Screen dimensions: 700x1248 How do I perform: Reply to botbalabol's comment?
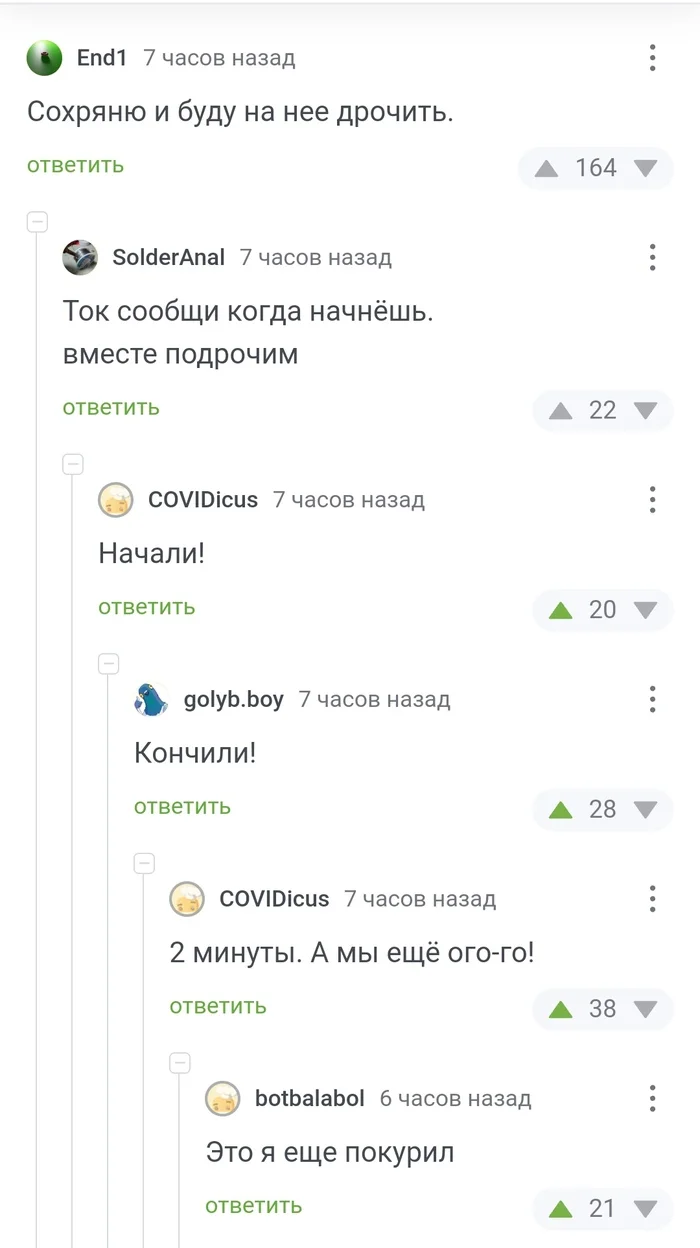[253, 1206]
